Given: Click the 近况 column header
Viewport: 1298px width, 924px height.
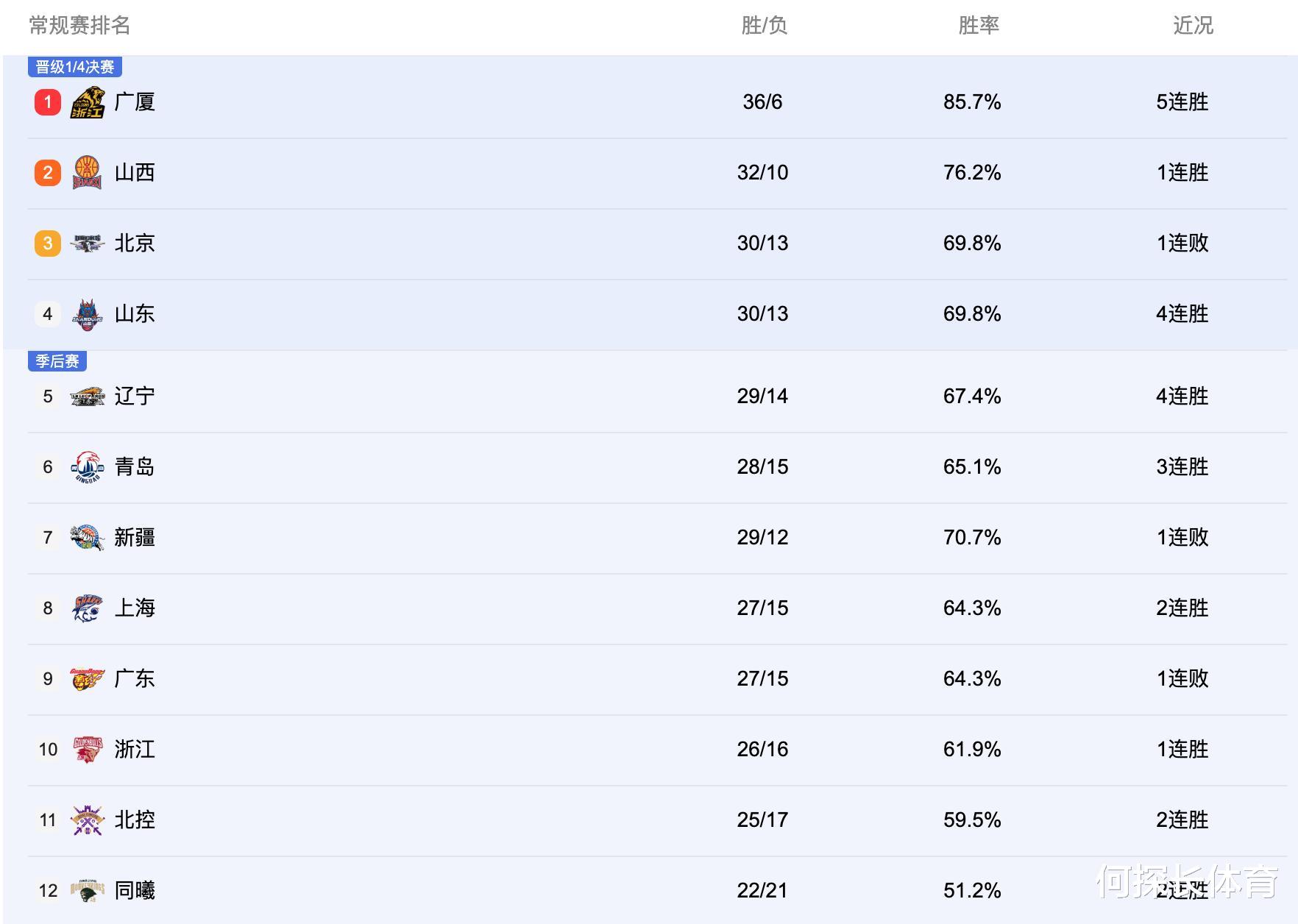Looking at the screenshot, I should coord(1193,26).
